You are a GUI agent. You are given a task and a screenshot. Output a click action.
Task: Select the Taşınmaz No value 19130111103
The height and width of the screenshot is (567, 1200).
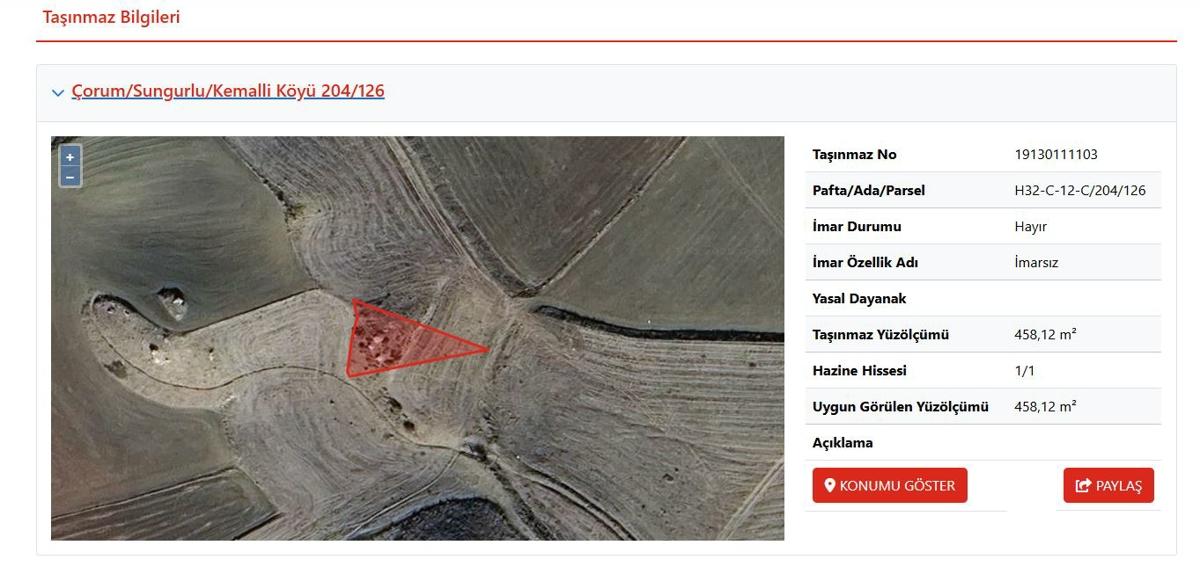[x=1056, y=154]
